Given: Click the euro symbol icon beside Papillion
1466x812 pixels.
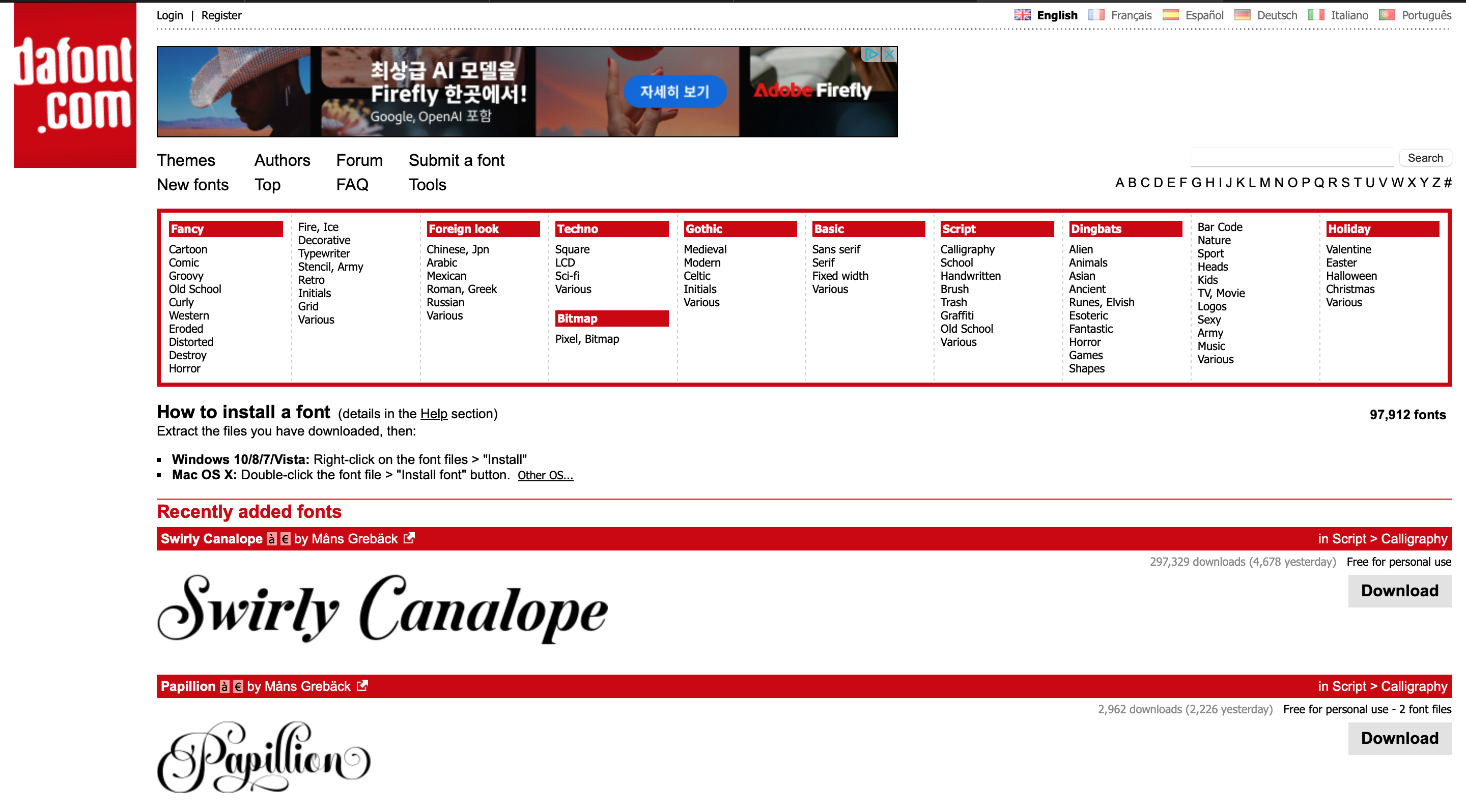Looking at the screenshot, I should [x=238, y=686].
